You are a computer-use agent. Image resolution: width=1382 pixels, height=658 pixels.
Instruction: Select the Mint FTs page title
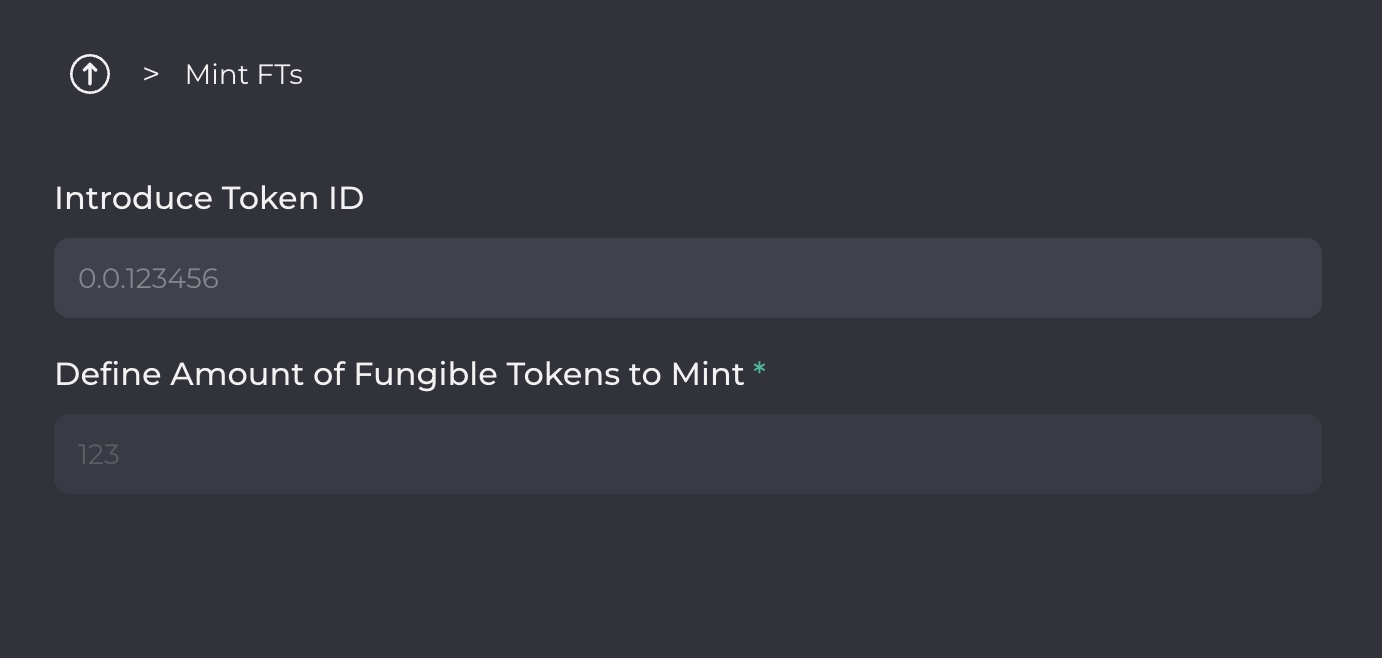click(x=243, y=75)
